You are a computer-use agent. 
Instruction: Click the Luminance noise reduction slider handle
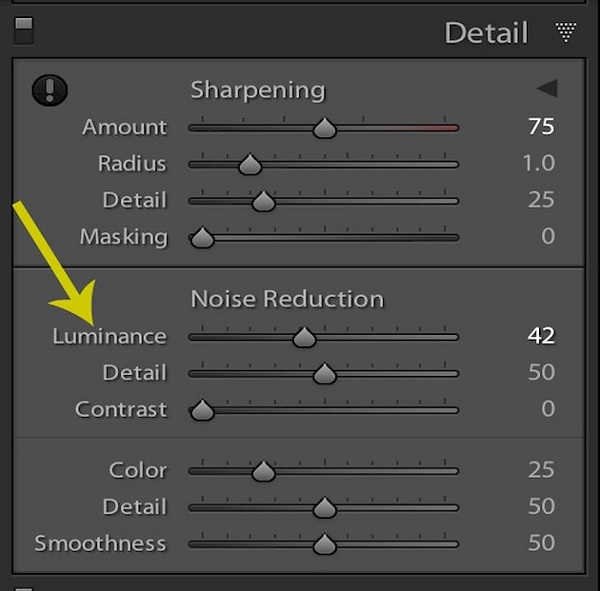tap(304, 338)
